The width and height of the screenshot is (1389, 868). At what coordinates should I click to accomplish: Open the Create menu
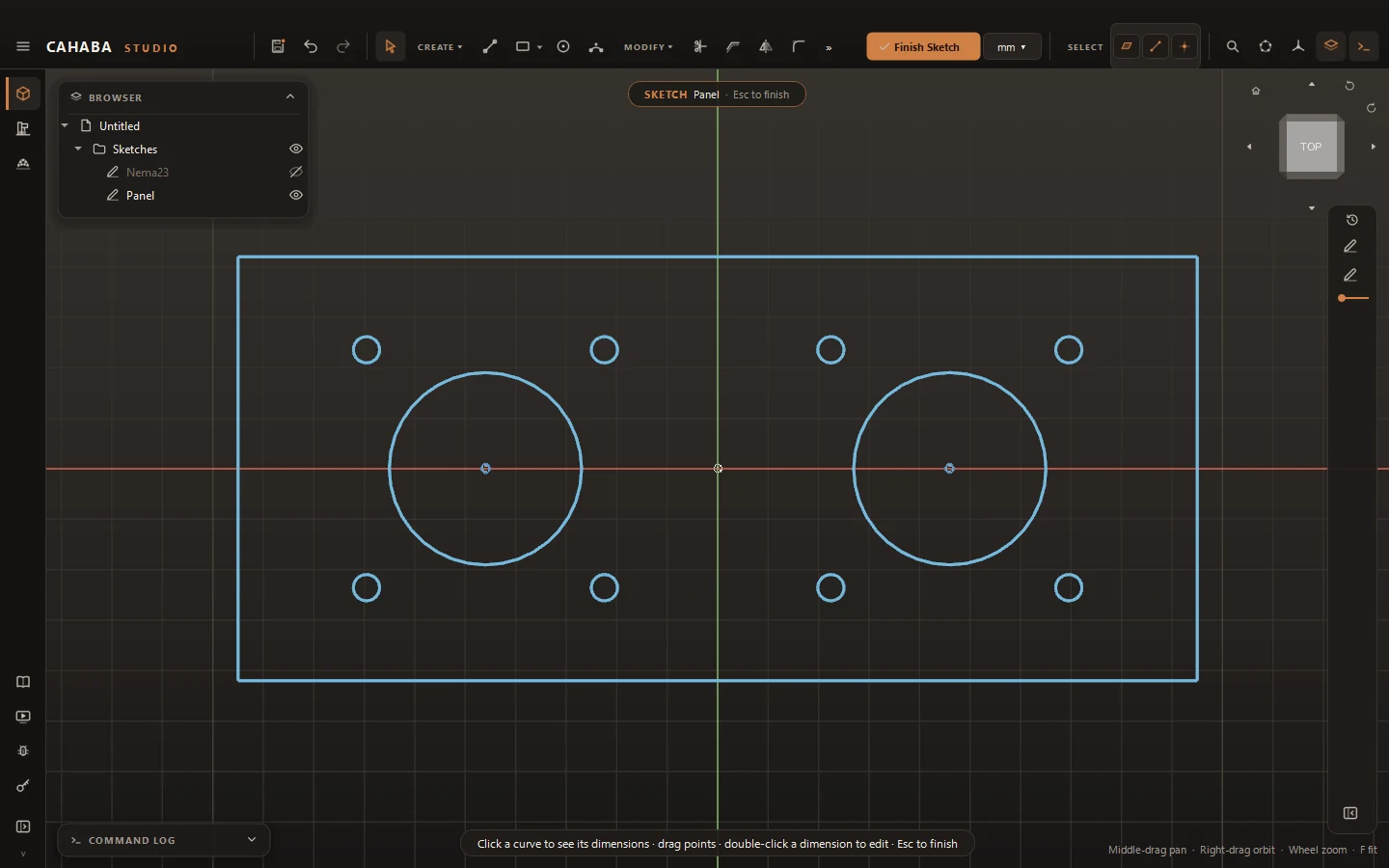click(x=440, y=46)
